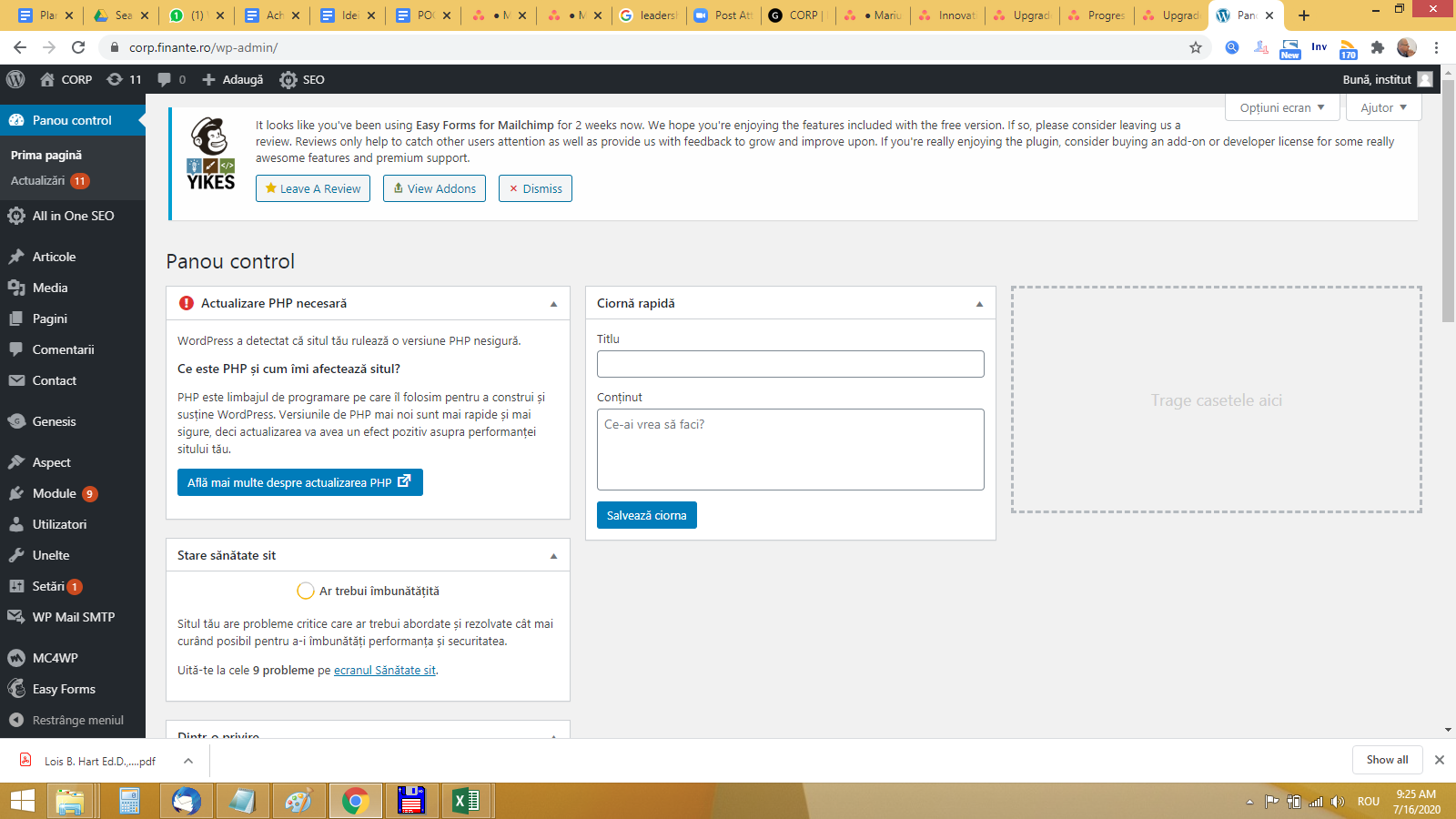The image size is (1456, 819).
Task: Open Module in the sidebar menu
Action: (x=55, y=493)
